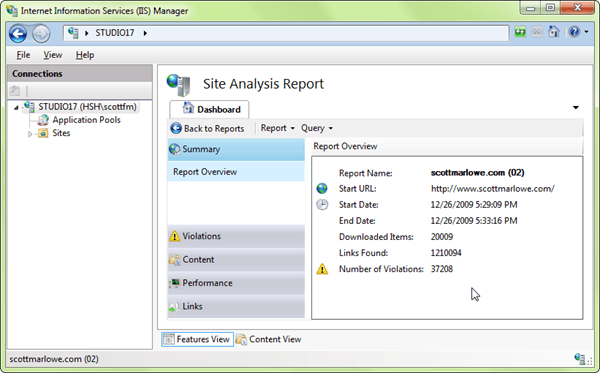Click the Start Date value 12/26/2009 5:29:09 PM
The height and width of the screenshot is (373, 600).
coord(474,205)
